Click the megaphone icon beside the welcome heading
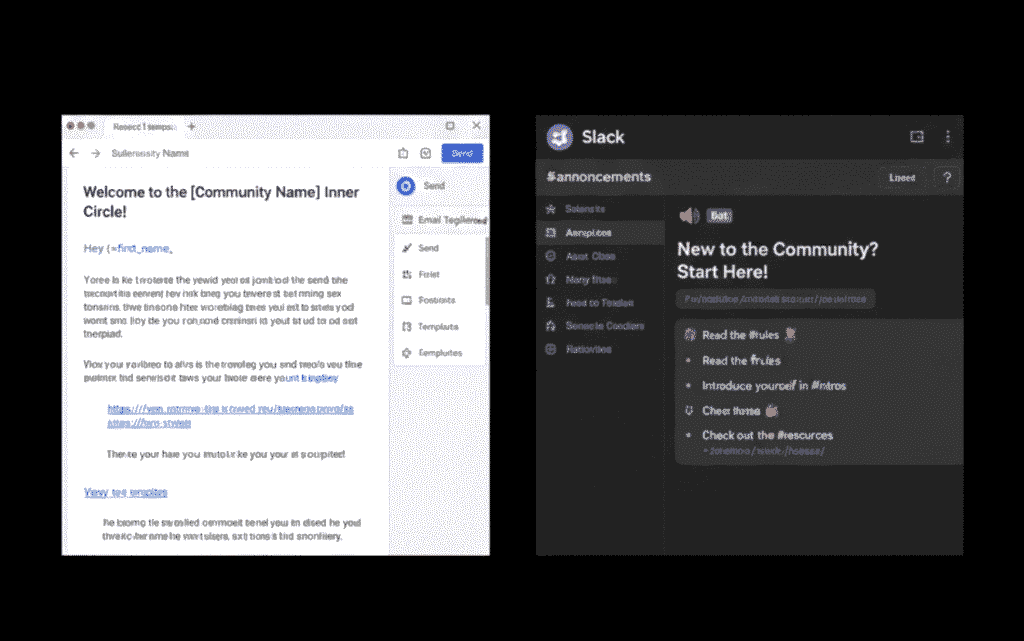 tap(691, 215)
